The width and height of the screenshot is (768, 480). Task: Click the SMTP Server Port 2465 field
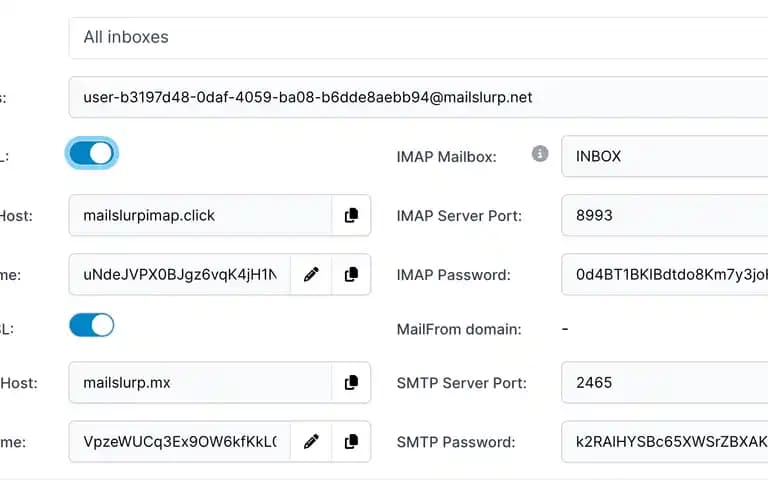click(665, 383)
